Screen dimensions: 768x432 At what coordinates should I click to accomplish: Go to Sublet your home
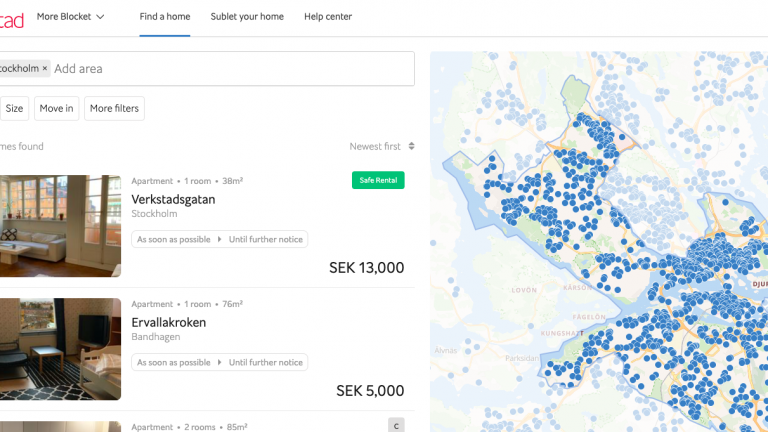point(247,17)
